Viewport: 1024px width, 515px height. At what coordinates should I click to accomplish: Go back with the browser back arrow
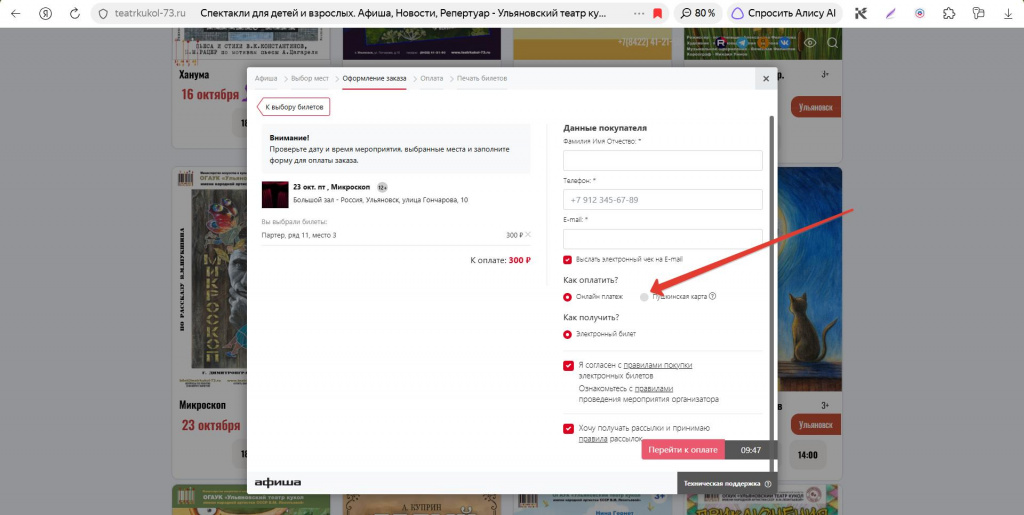coord(16,13)
